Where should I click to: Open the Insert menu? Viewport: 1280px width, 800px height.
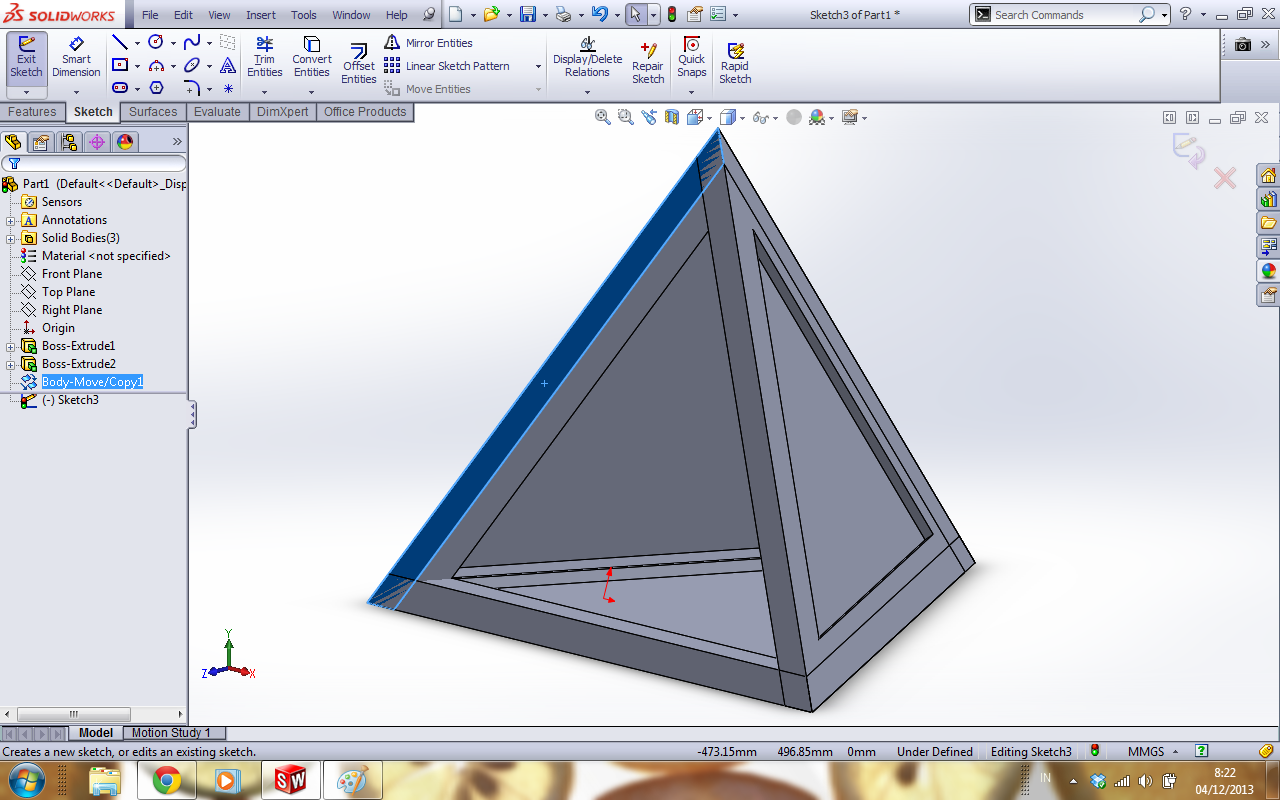click(x=261, y=15)
